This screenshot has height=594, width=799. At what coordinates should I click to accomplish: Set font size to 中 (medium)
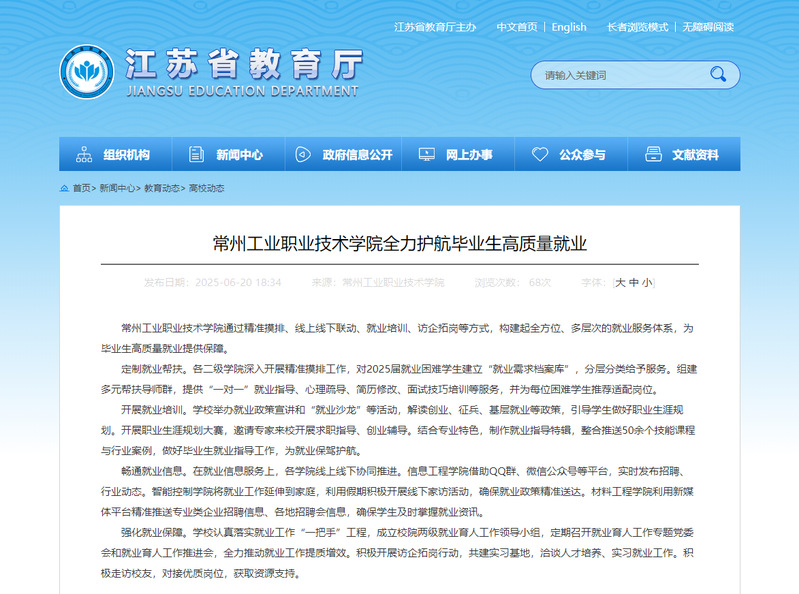[x=634, y=283]
